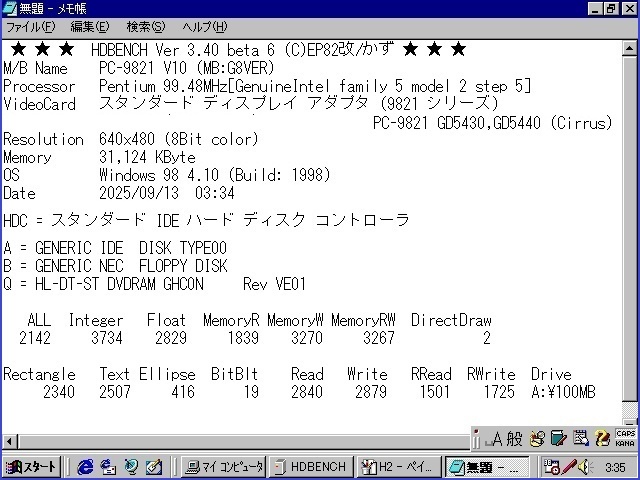Click the MemoryW score value 3270
640x480 pixels.
[307, 338]
